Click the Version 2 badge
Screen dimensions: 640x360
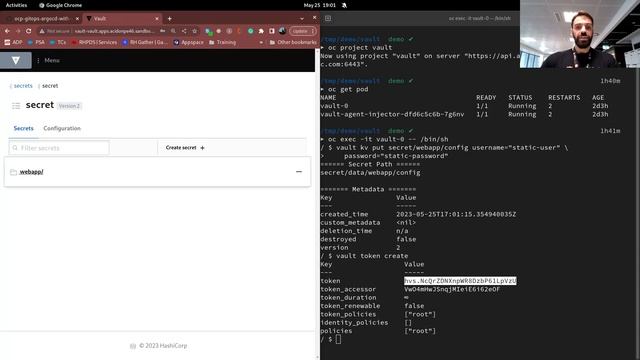[x=69, y=106]
